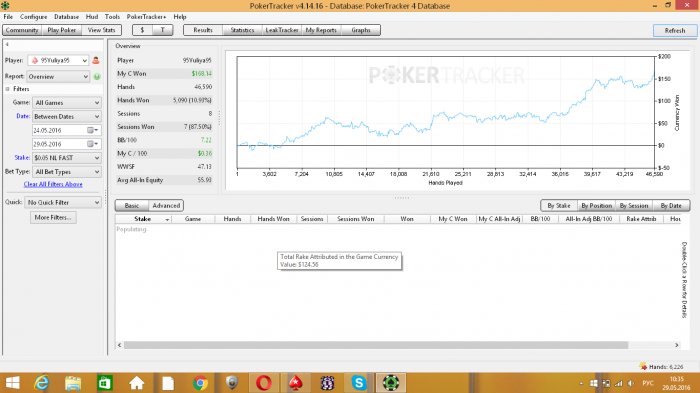Click the player profile icon beside Player dropdown

tap(96, 60)
